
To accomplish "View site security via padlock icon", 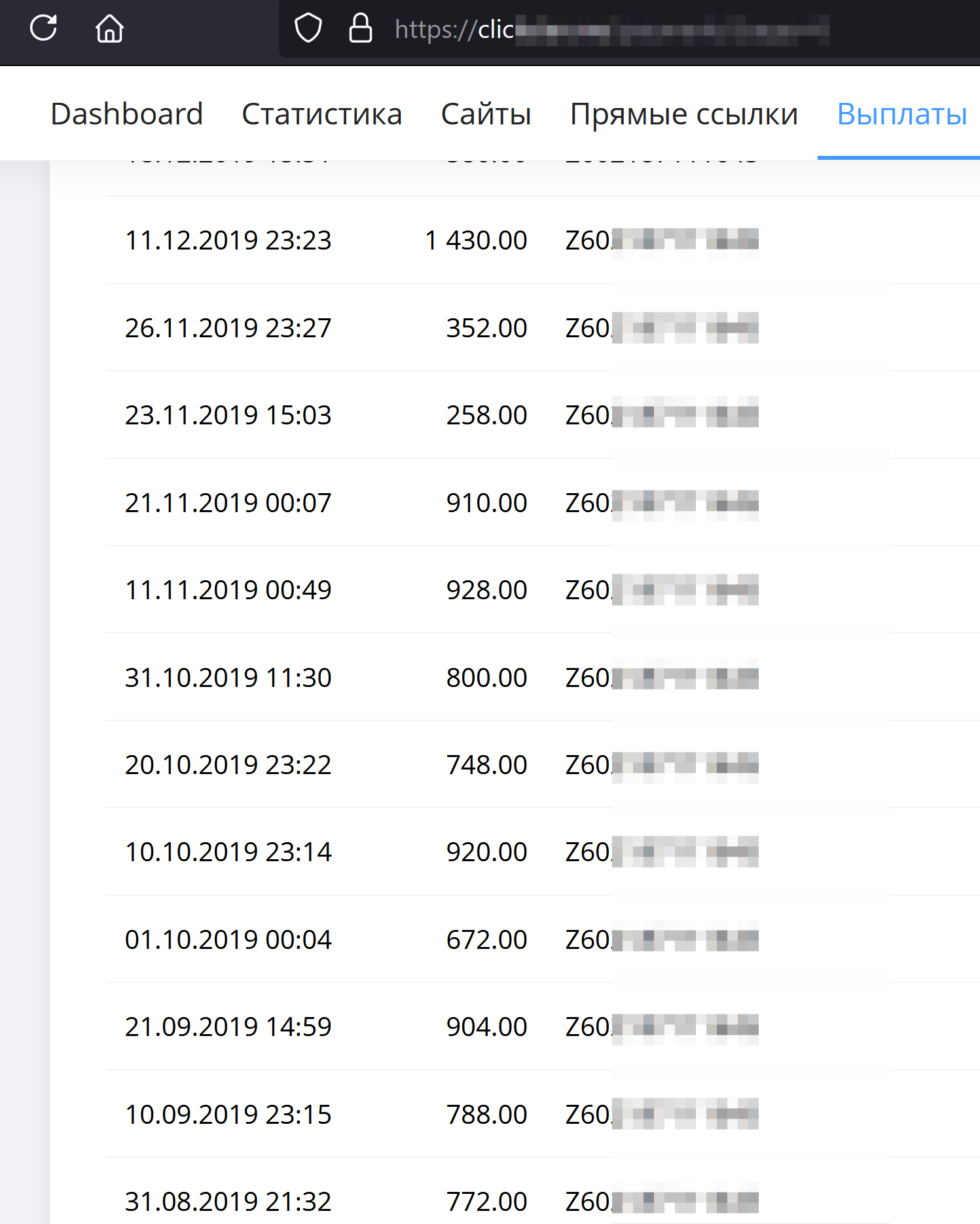I will coord(361,28).
